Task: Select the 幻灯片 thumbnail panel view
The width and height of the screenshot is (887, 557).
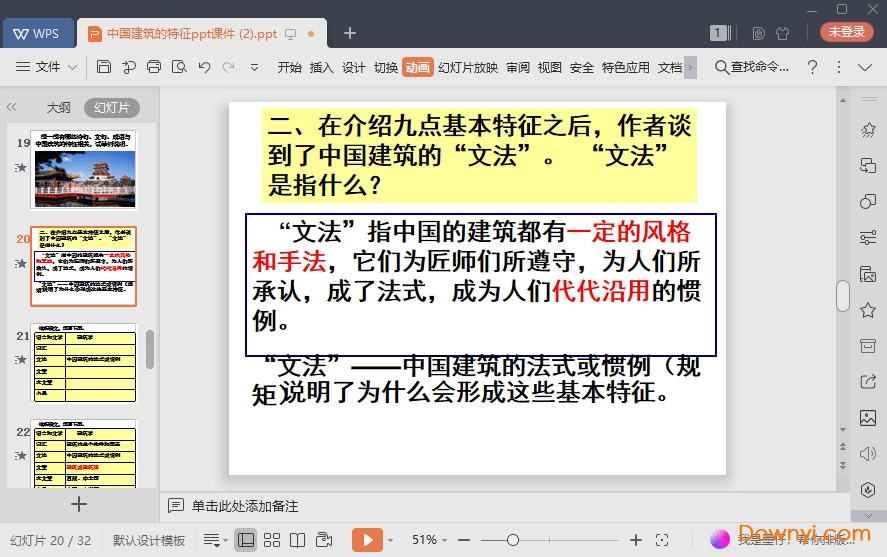Action: pos(111,108)
